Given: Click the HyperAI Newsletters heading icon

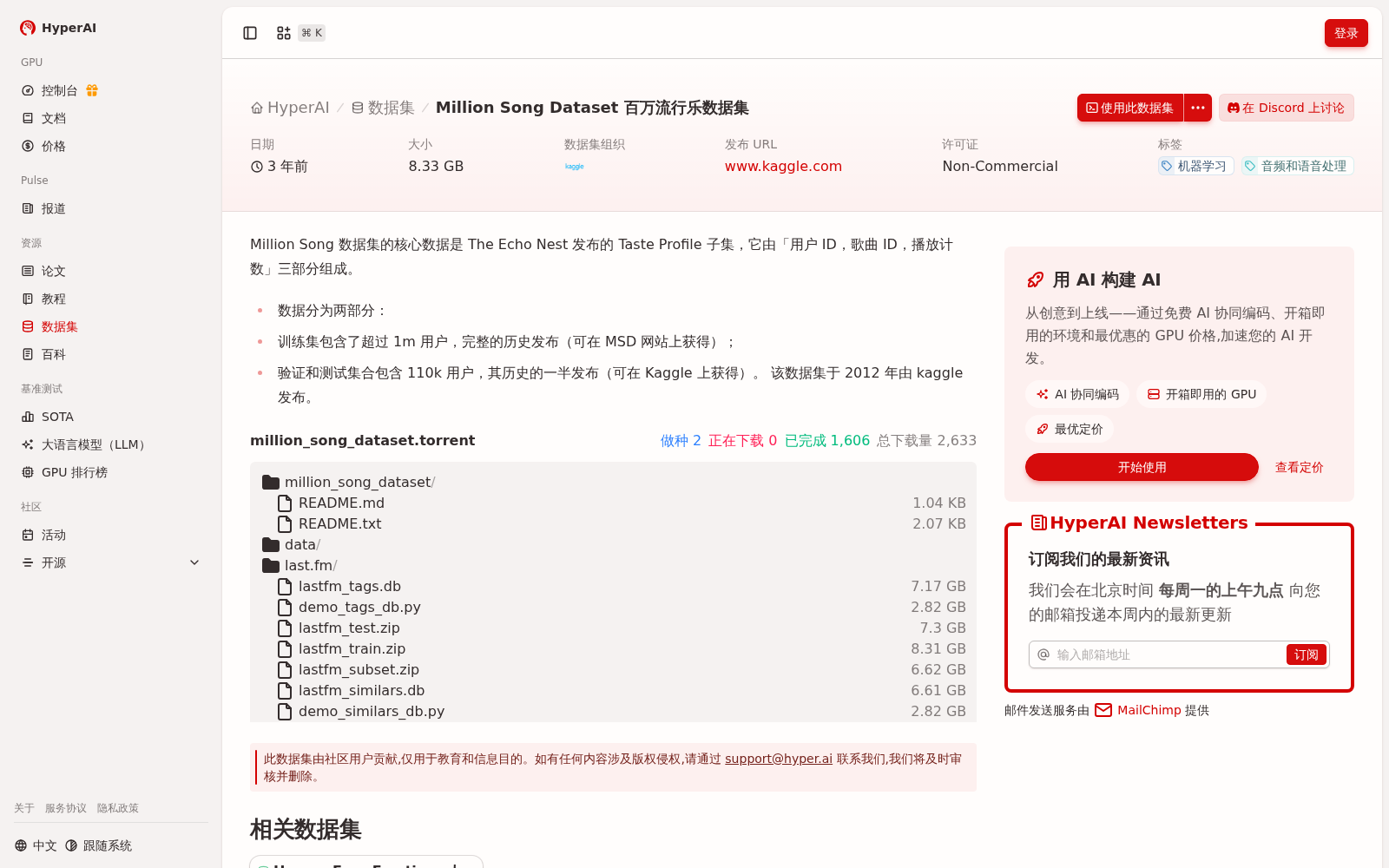Looking at the screenshot, I should pos(1038,523).
